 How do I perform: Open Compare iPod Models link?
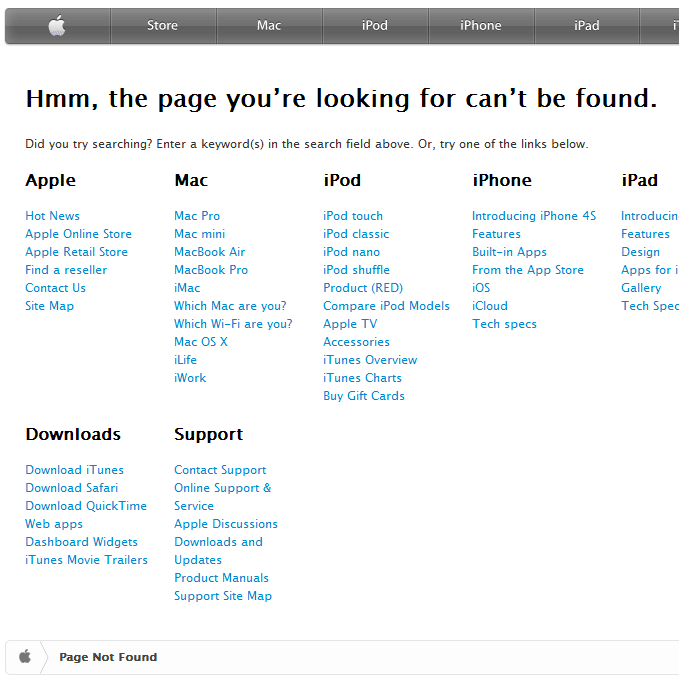click(x=386, y=306)
